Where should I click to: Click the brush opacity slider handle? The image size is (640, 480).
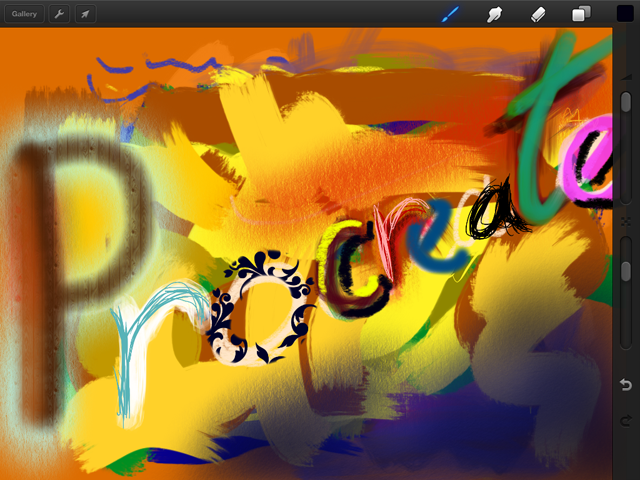[626, 271]
